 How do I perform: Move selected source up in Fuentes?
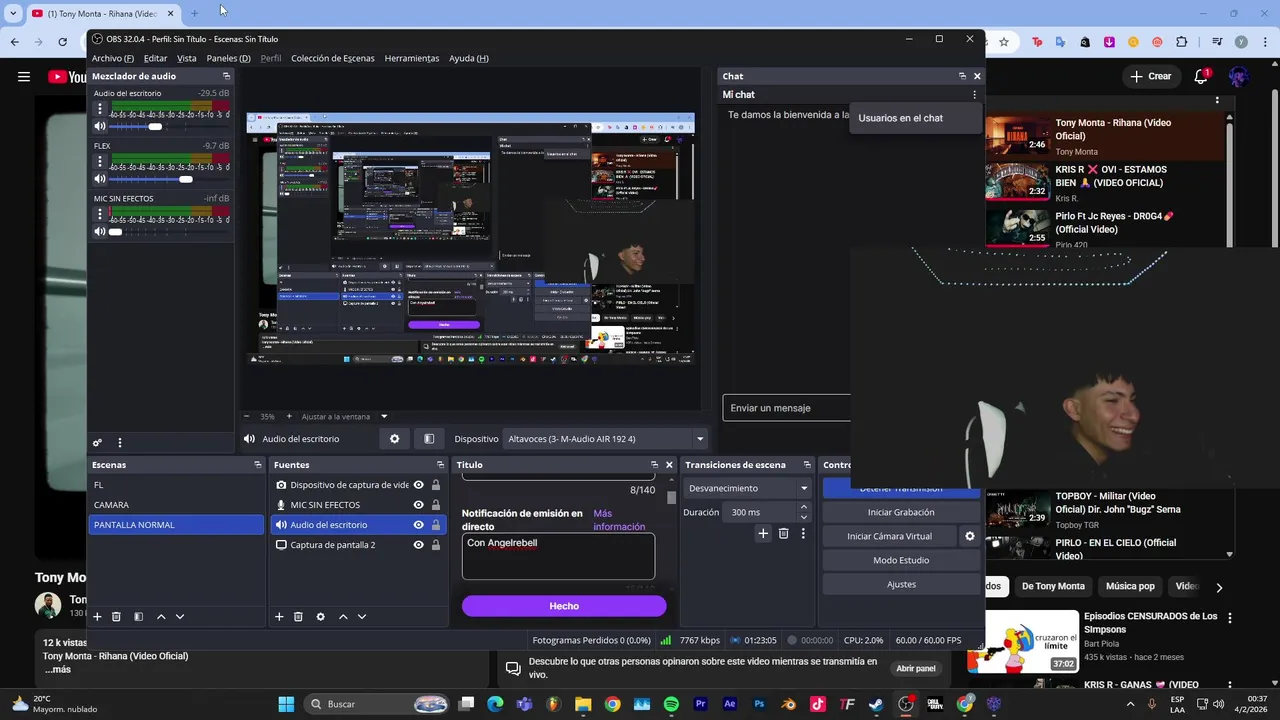tap(343, 617)
